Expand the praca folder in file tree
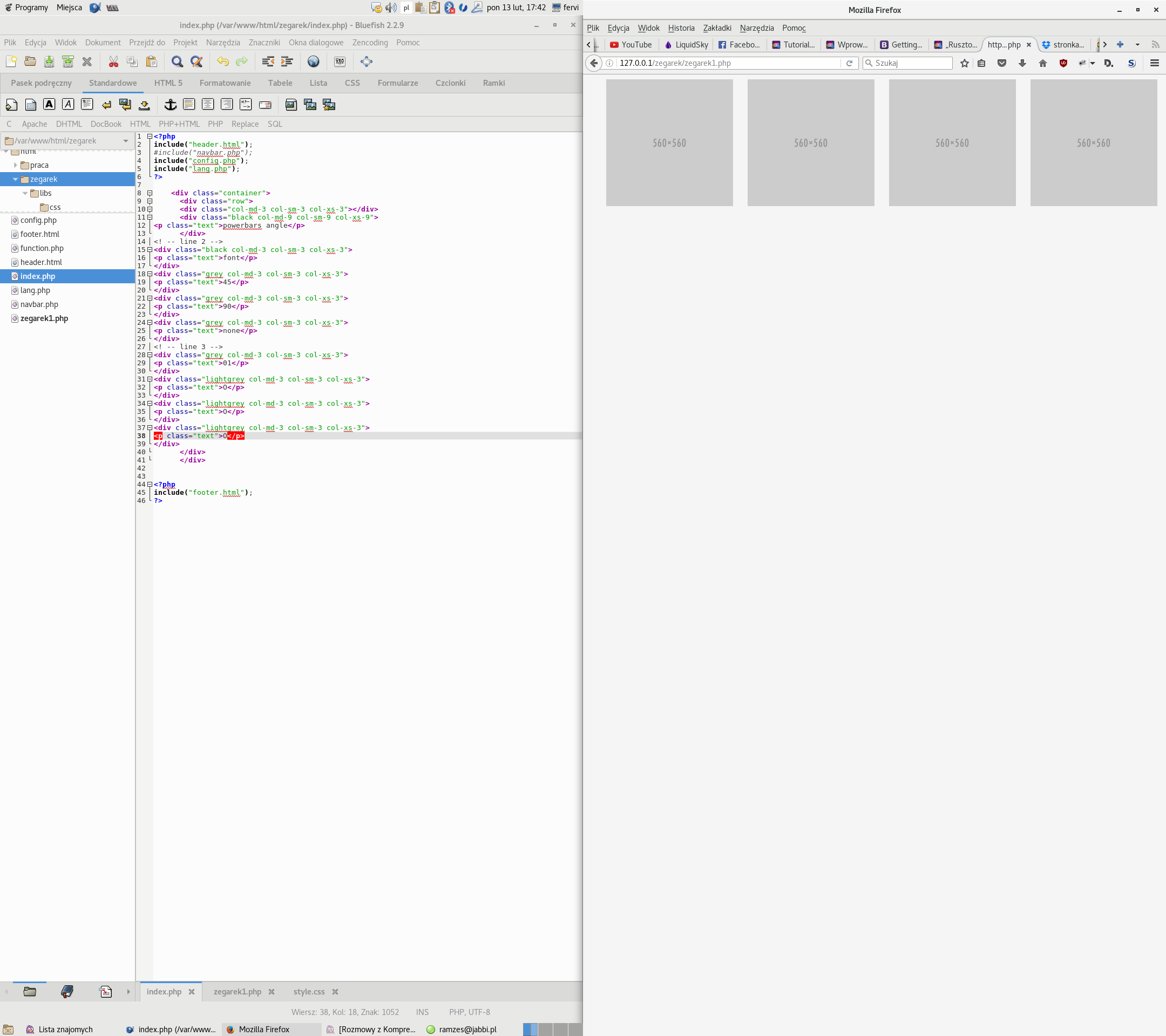This screenshot has width=1166, height=1036. point(16,165)
